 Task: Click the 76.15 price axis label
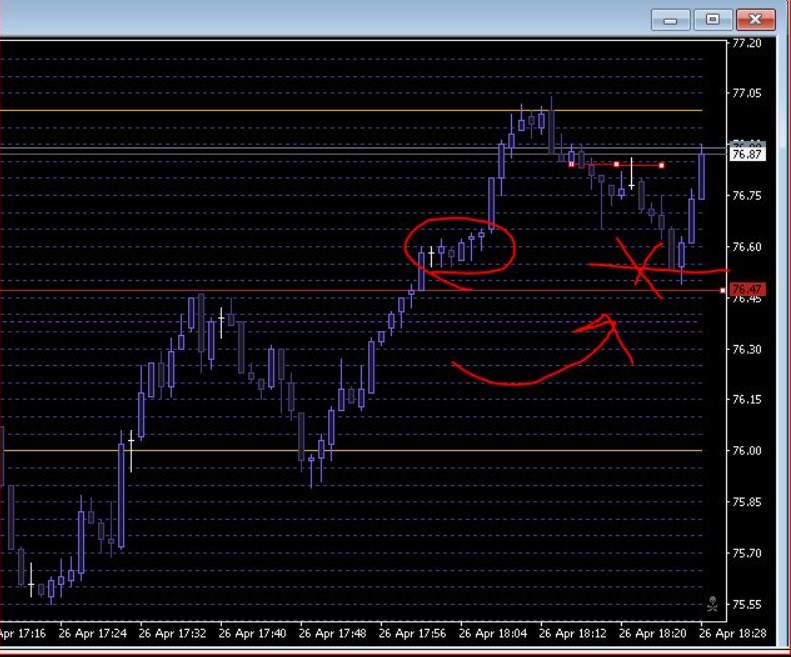click(x=747, y=400)
